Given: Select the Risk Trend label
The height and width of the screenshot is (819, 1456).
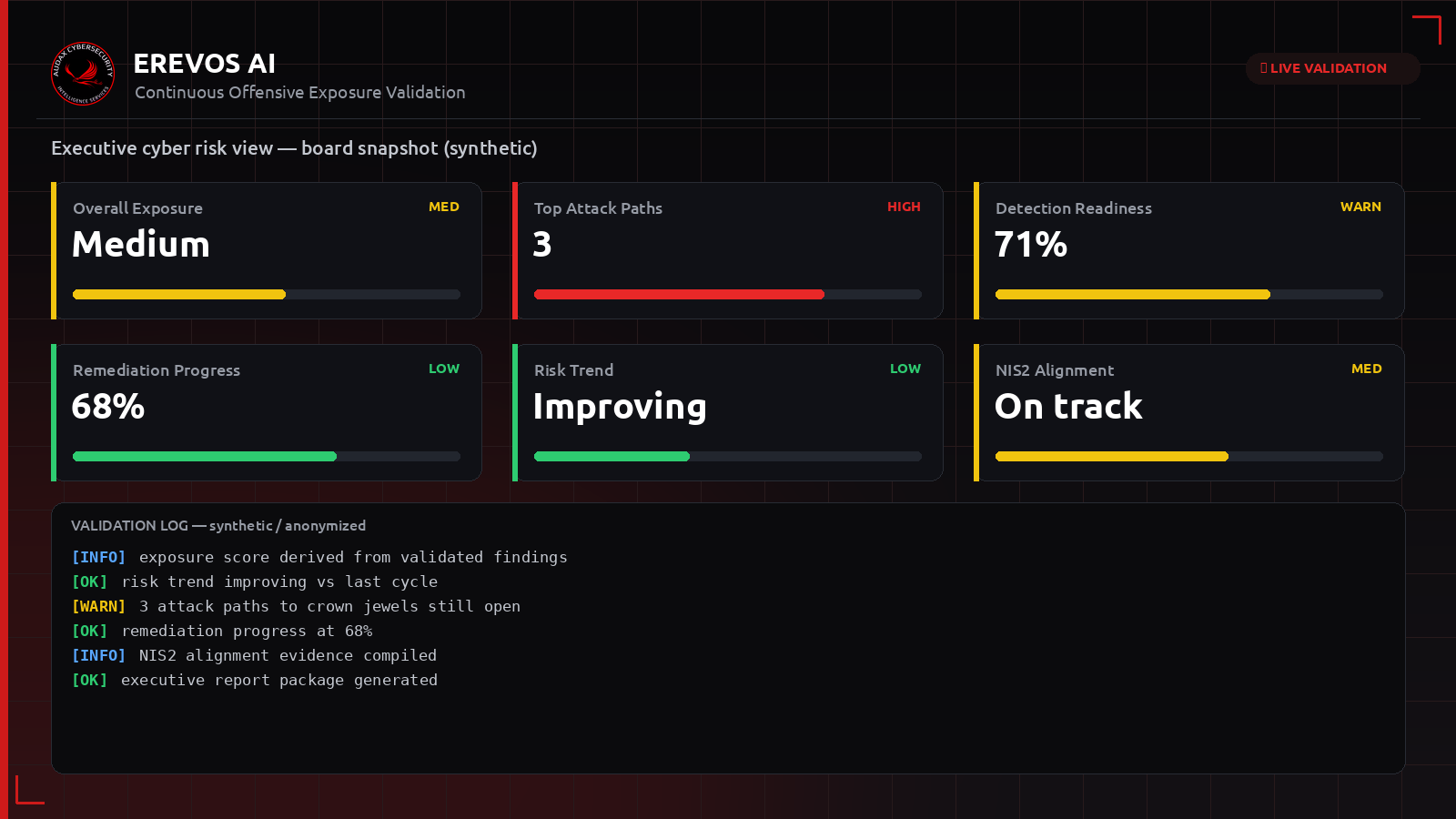Looking at the screenshot, I should coord(573,370).
